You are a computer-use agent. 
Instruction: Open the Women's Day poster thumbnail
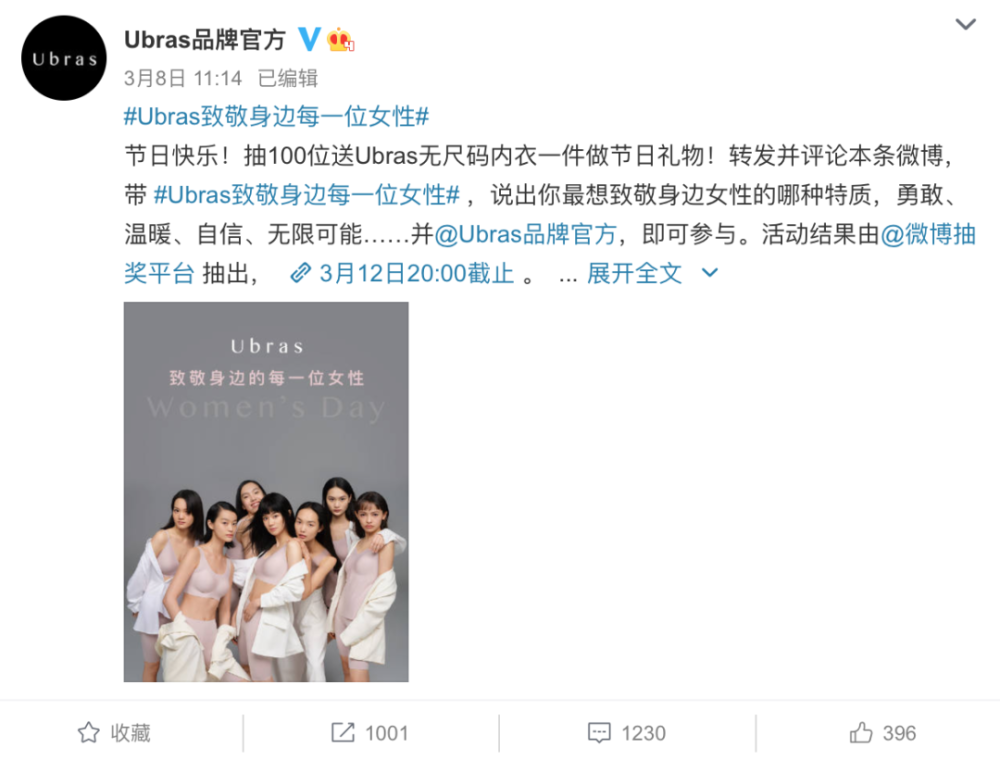coord(266,492)
